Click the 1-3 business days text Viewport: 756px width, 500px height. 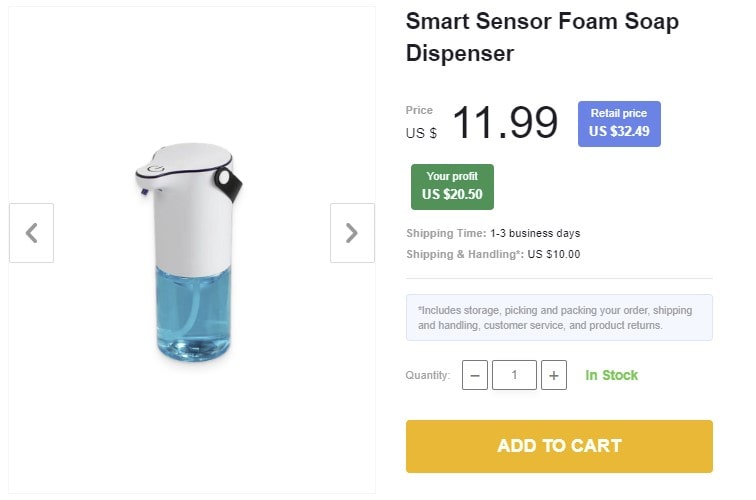tap(535, 233)
